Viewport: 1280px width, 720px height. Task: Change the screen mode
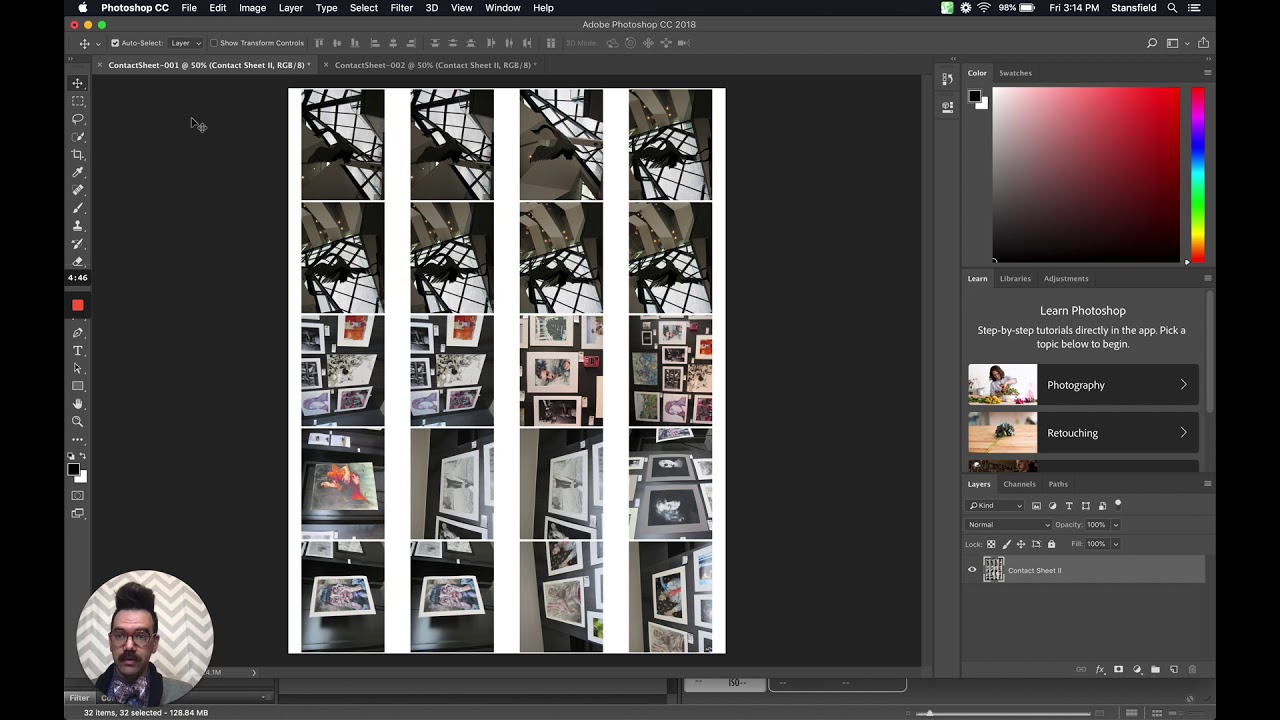77,513
